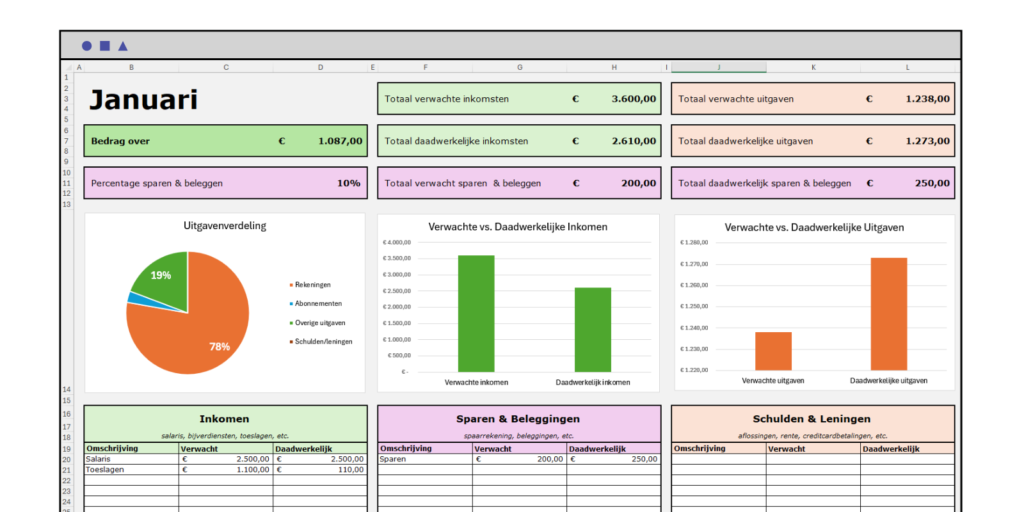Viewport: 1024px width, 512px height.
Task: Select column B header
Action: [x=132, y=67]
